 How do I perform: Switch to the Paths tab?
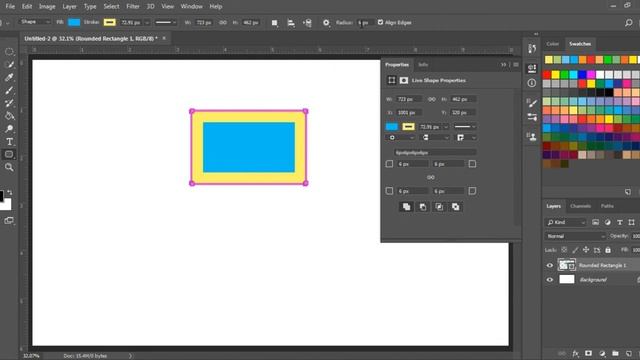(x=607, y=206)
